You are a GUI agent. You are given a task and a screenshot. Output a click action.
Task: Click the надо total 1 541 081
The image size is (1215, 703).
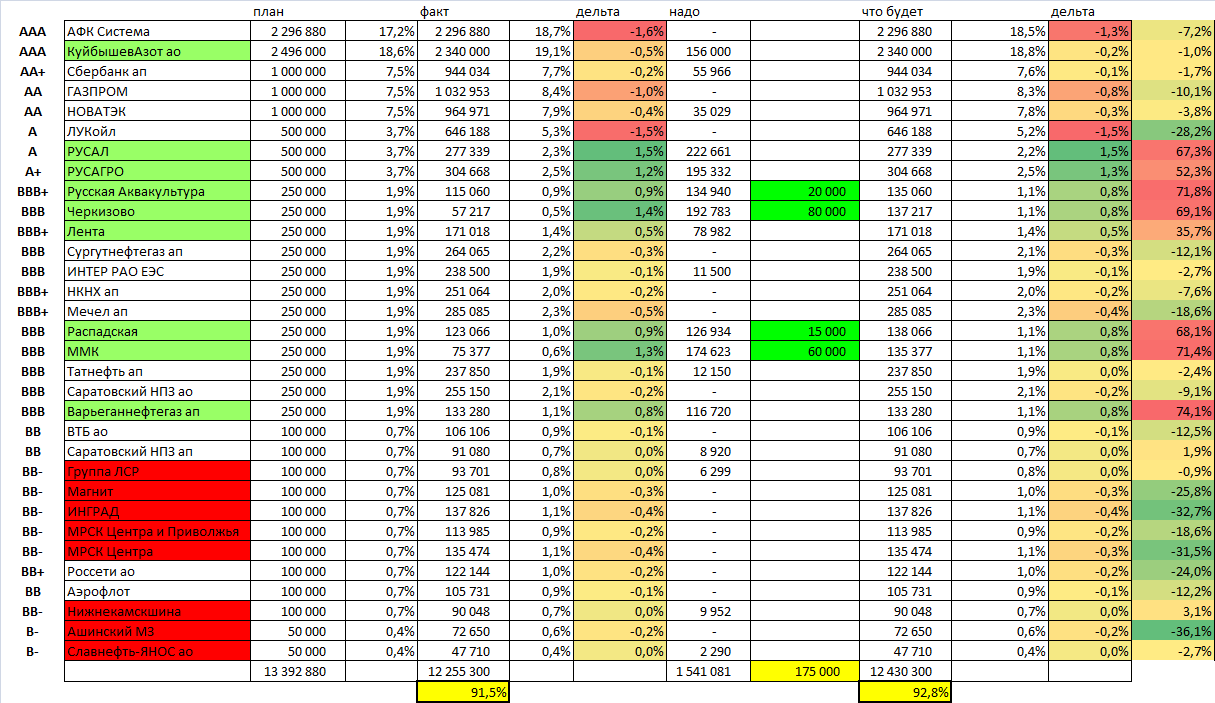[x=708, y=671]
